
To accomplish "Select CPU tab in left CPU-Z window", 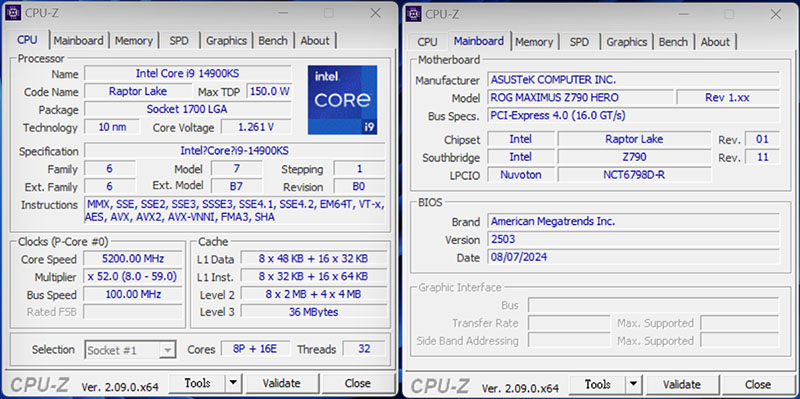I will tap(28, 39).
